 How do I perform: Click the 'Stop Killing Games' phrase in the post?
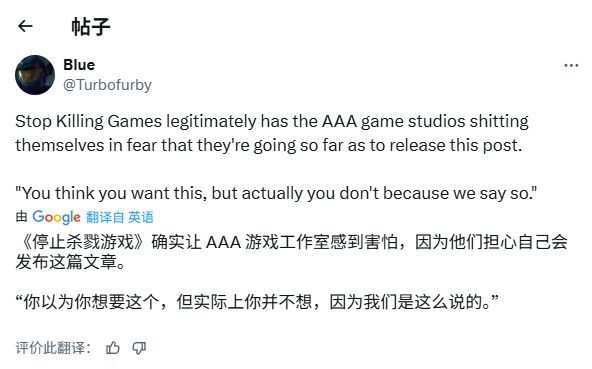[x=88, y=122]
